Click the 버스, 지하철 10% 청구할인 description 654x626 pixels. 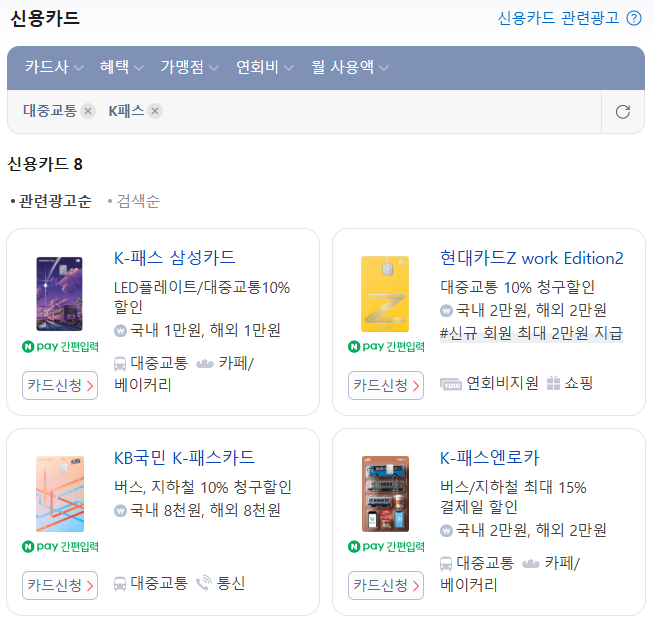click(203, 487)
